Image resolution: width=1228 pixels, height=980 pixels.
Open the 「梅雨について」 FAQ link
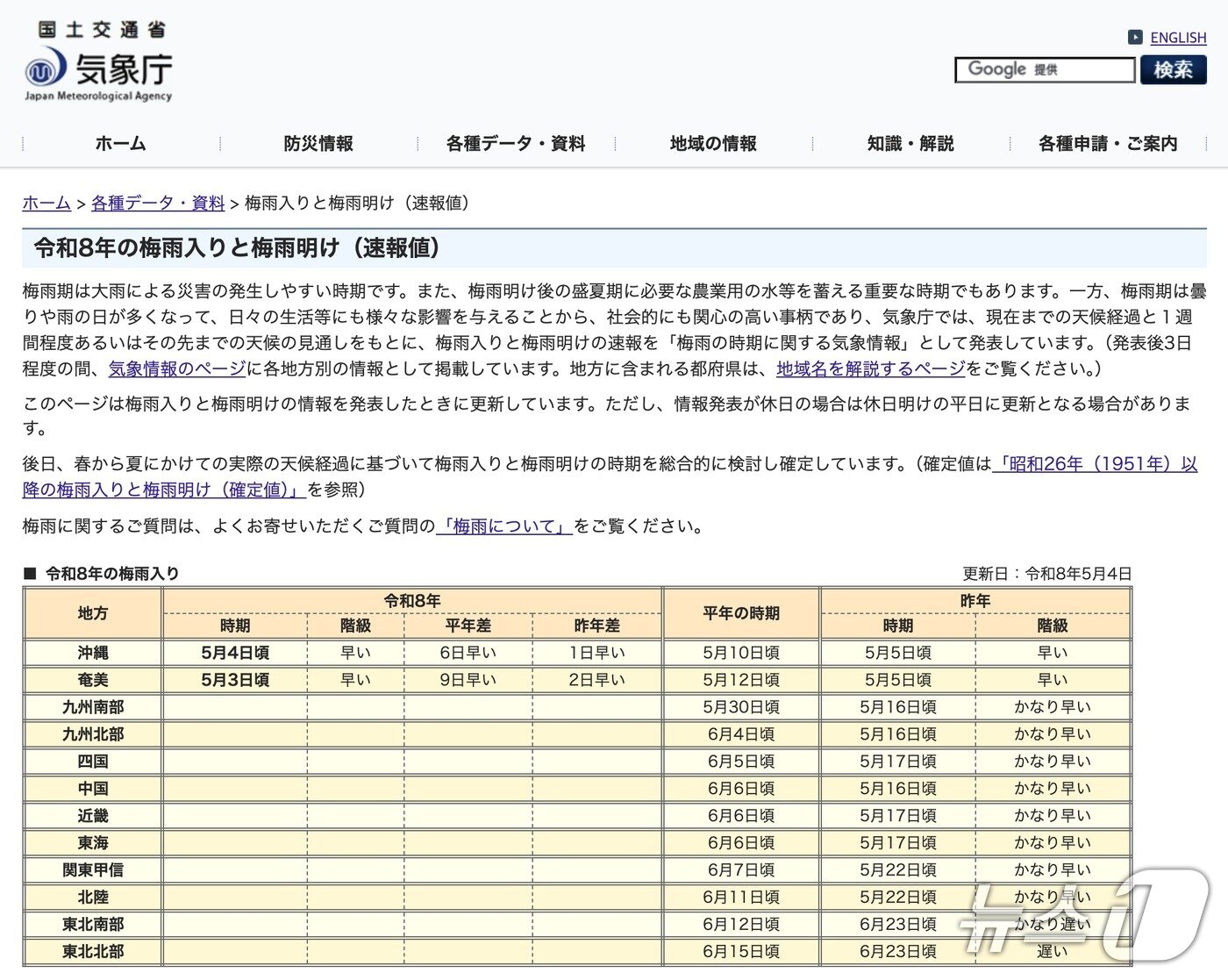[x=504, y=527]
